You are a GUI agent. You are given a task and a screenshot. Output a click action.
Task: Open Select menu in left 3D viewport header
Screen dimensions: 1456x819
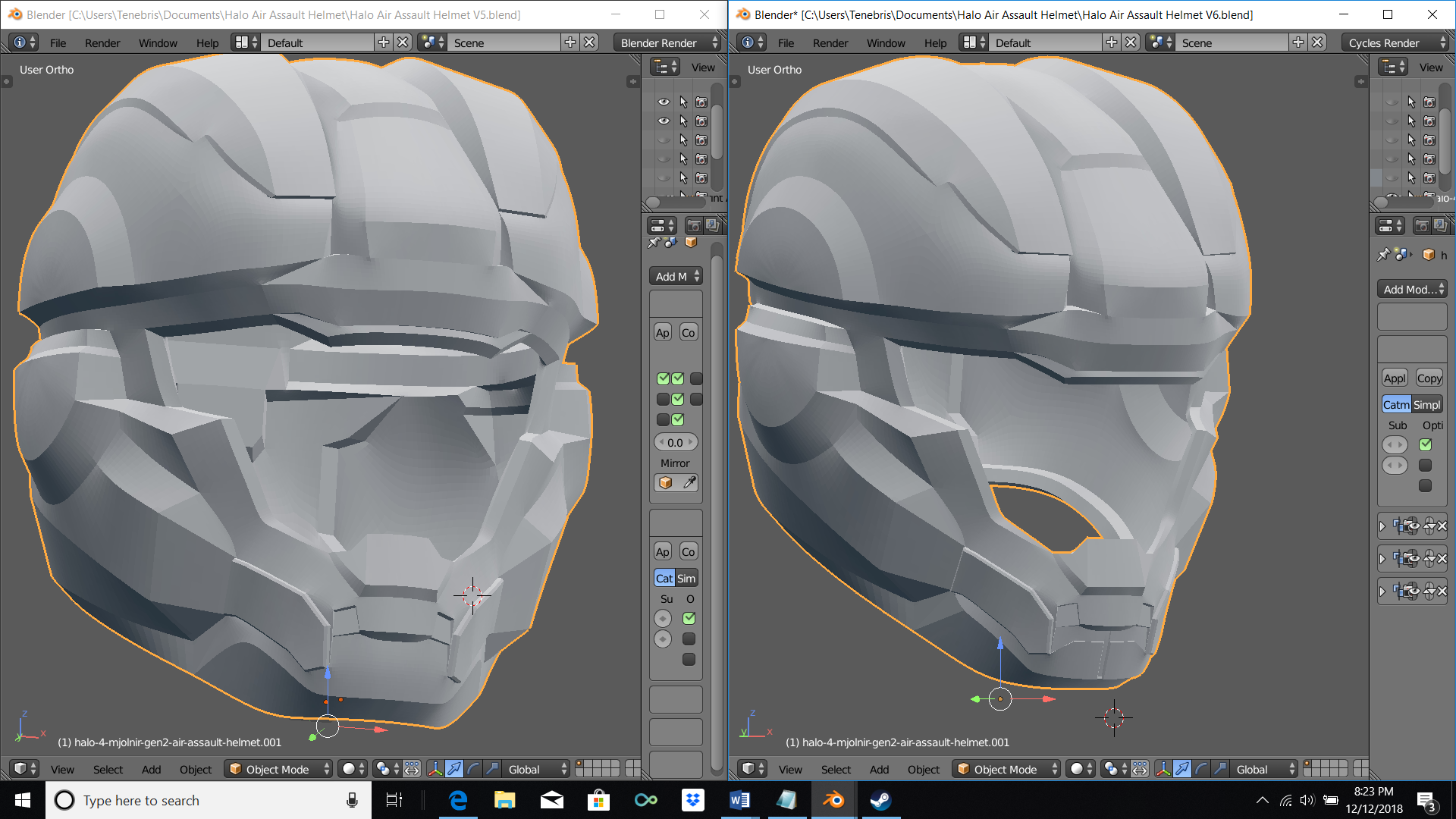(x=108, y=769)
